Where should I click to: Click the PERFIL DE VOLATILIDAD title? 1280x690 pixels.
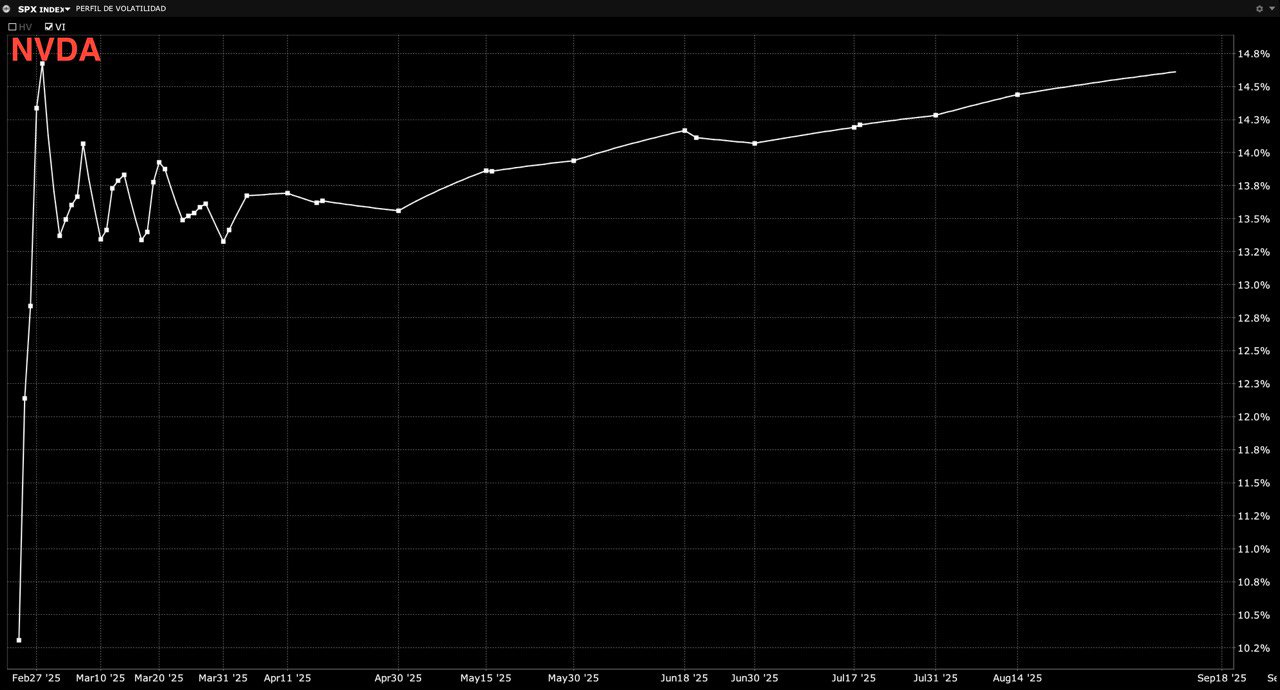(x=121, y=8)
